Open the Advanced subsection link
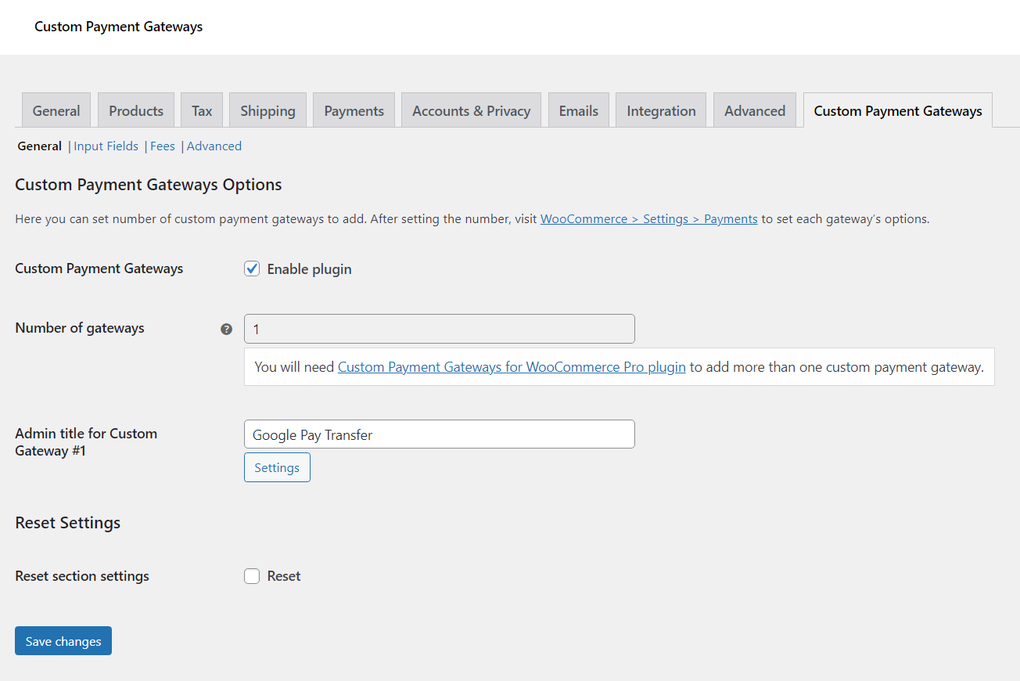The image size is (1020, 681). point(213,145)
